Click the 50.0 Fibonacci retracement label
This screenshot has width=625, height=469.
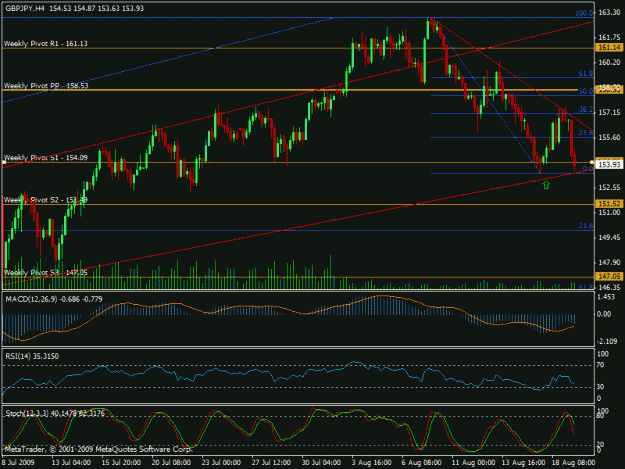pyautogui.click(x=586, y=91)
